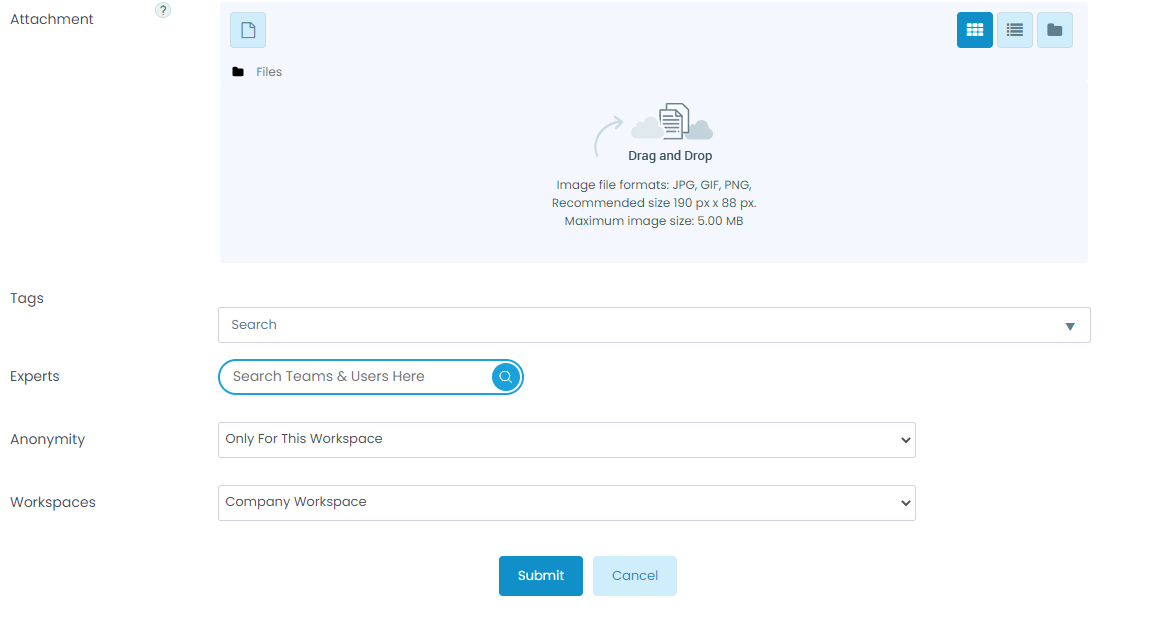Click the Experts field label
1162x622 pixels.
tap(35, 377)
